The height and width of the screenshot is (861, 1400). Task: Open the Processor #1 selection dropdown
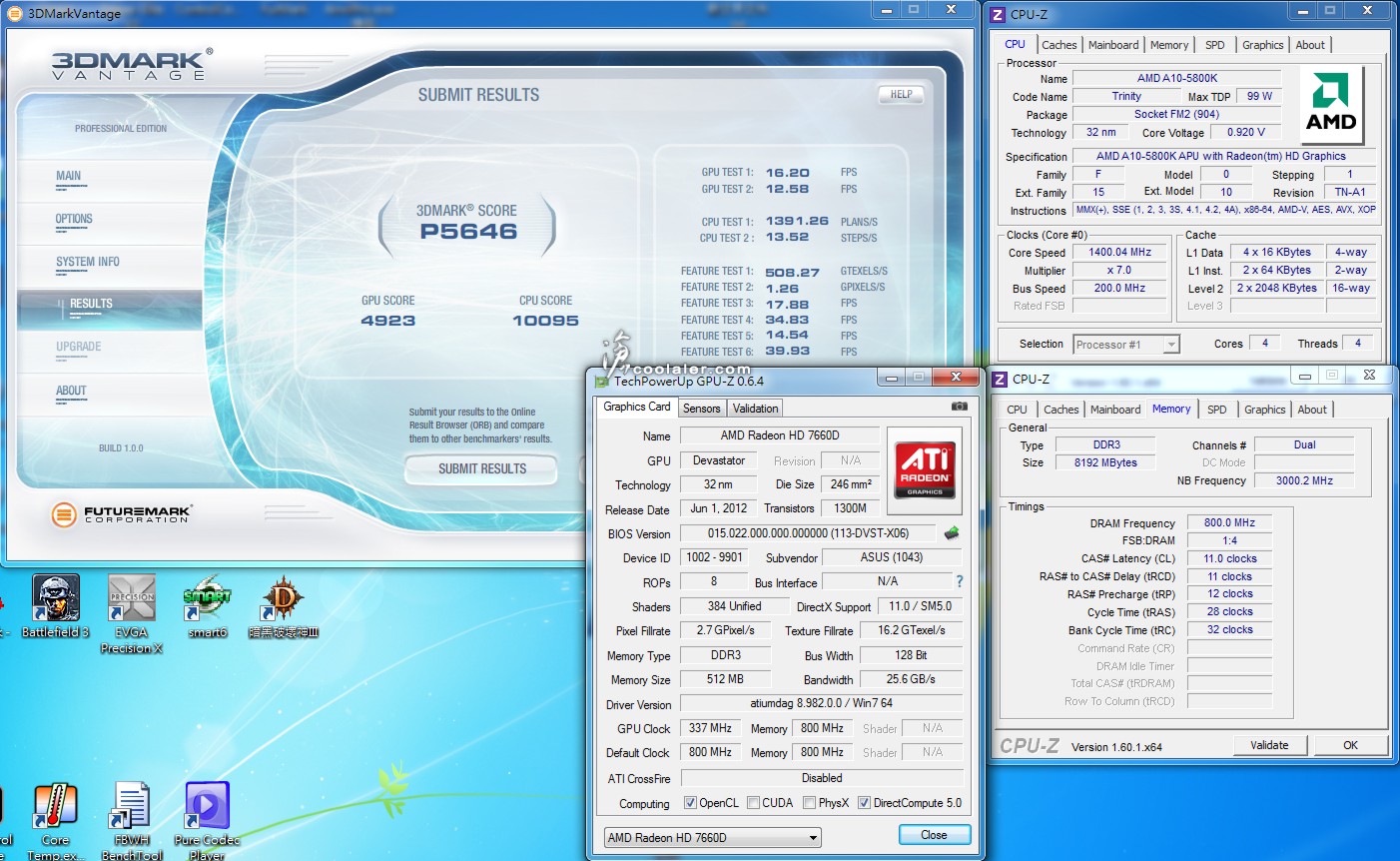(x=1126, y=345)
